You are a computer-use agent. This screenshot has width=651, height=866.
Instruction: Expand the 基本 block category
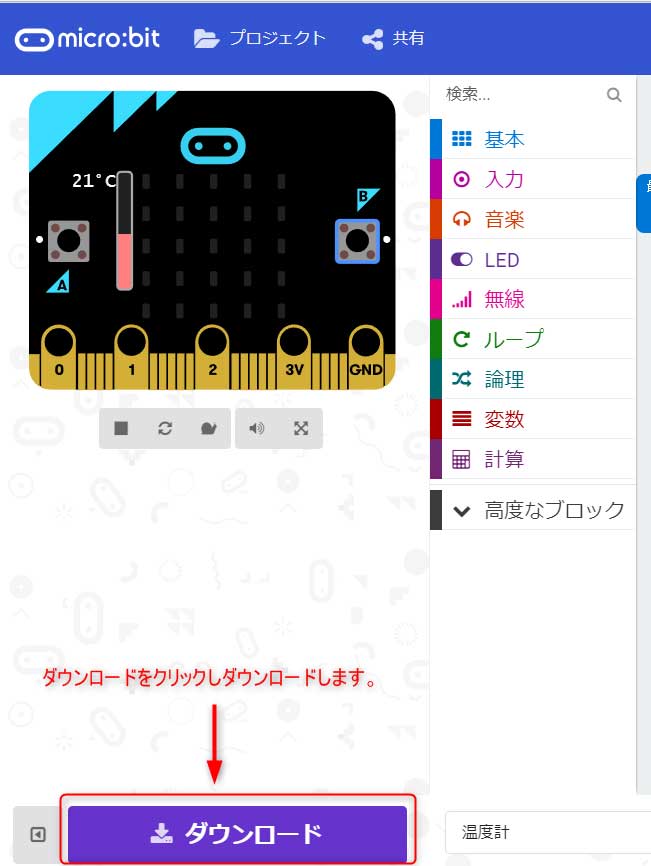point(532,139)
